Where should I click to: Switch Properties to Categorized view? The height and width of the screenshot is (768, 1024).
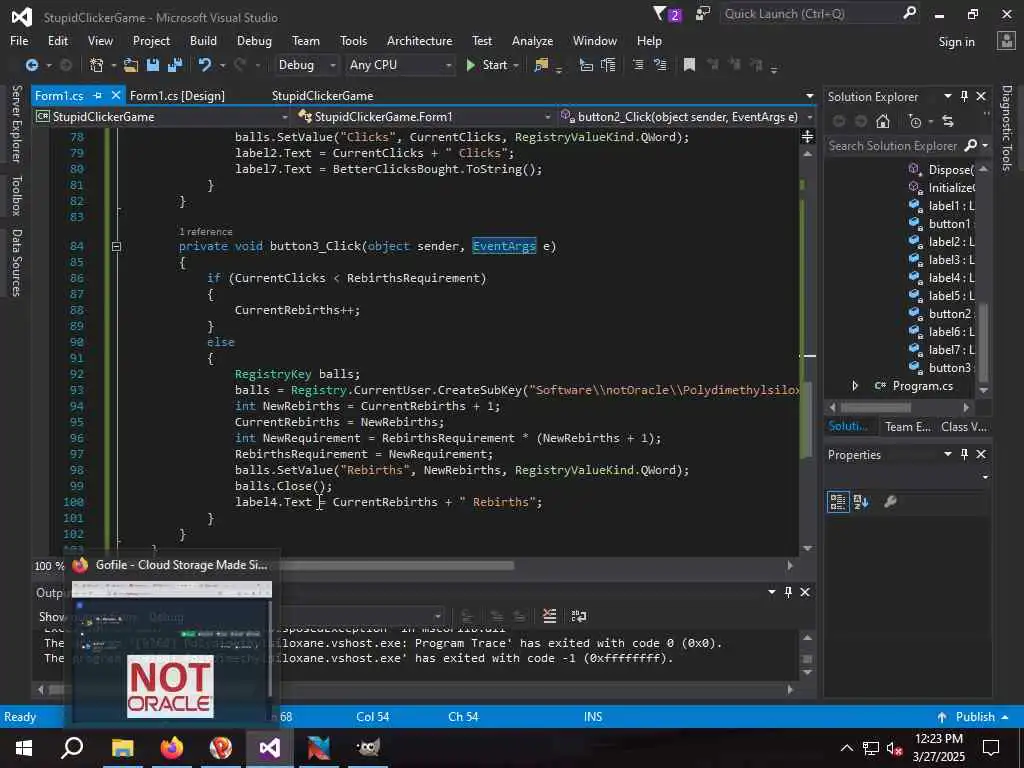pos(838,502)
